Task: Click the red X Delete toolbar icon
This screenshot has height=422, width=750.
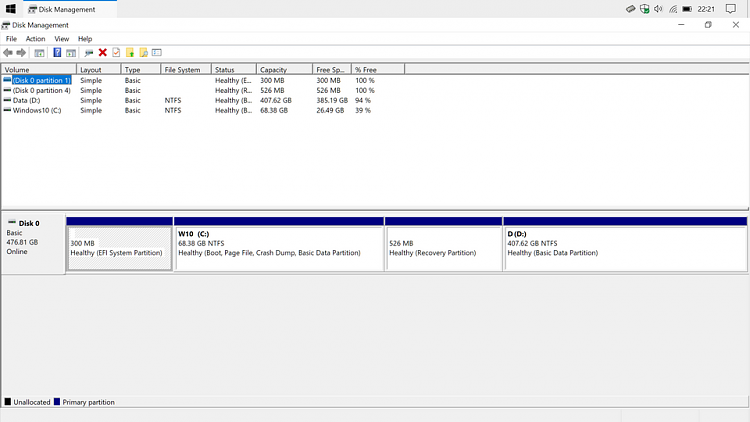Action: click(102, 52)
